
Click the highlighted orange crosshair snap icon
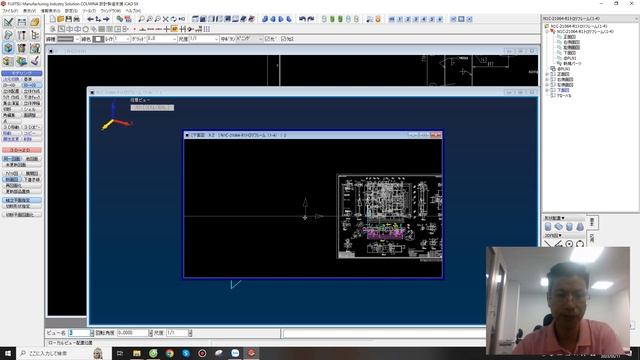(175, 29)
